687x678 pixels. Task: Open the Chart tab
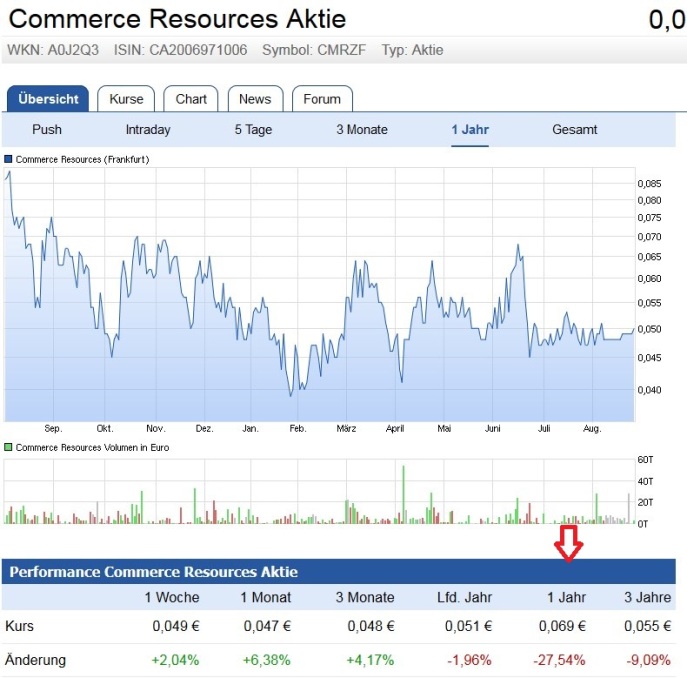pos(191,99)
